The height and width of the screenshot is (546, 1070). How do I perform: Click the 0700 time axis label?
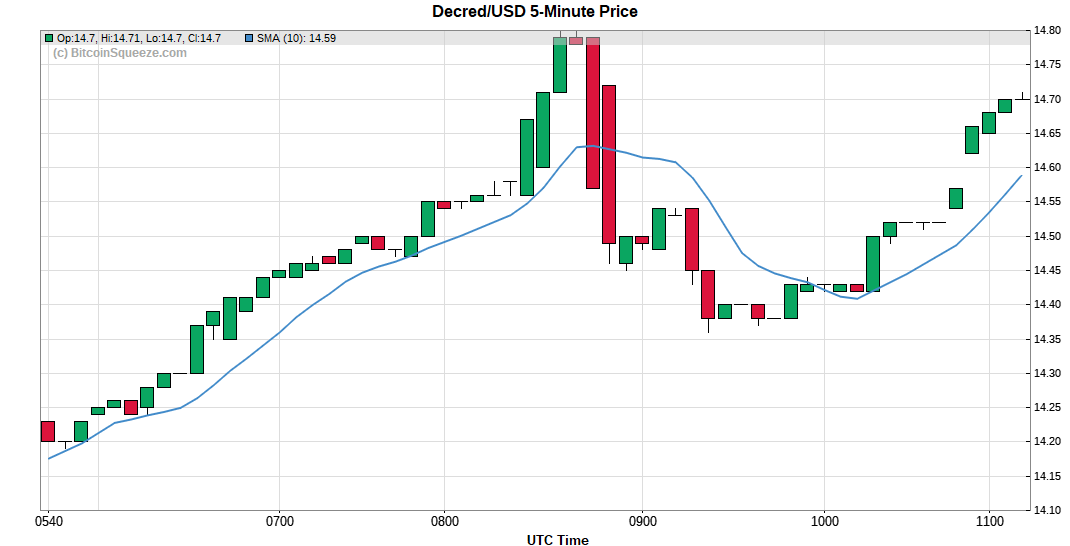(x=279, y=523)
